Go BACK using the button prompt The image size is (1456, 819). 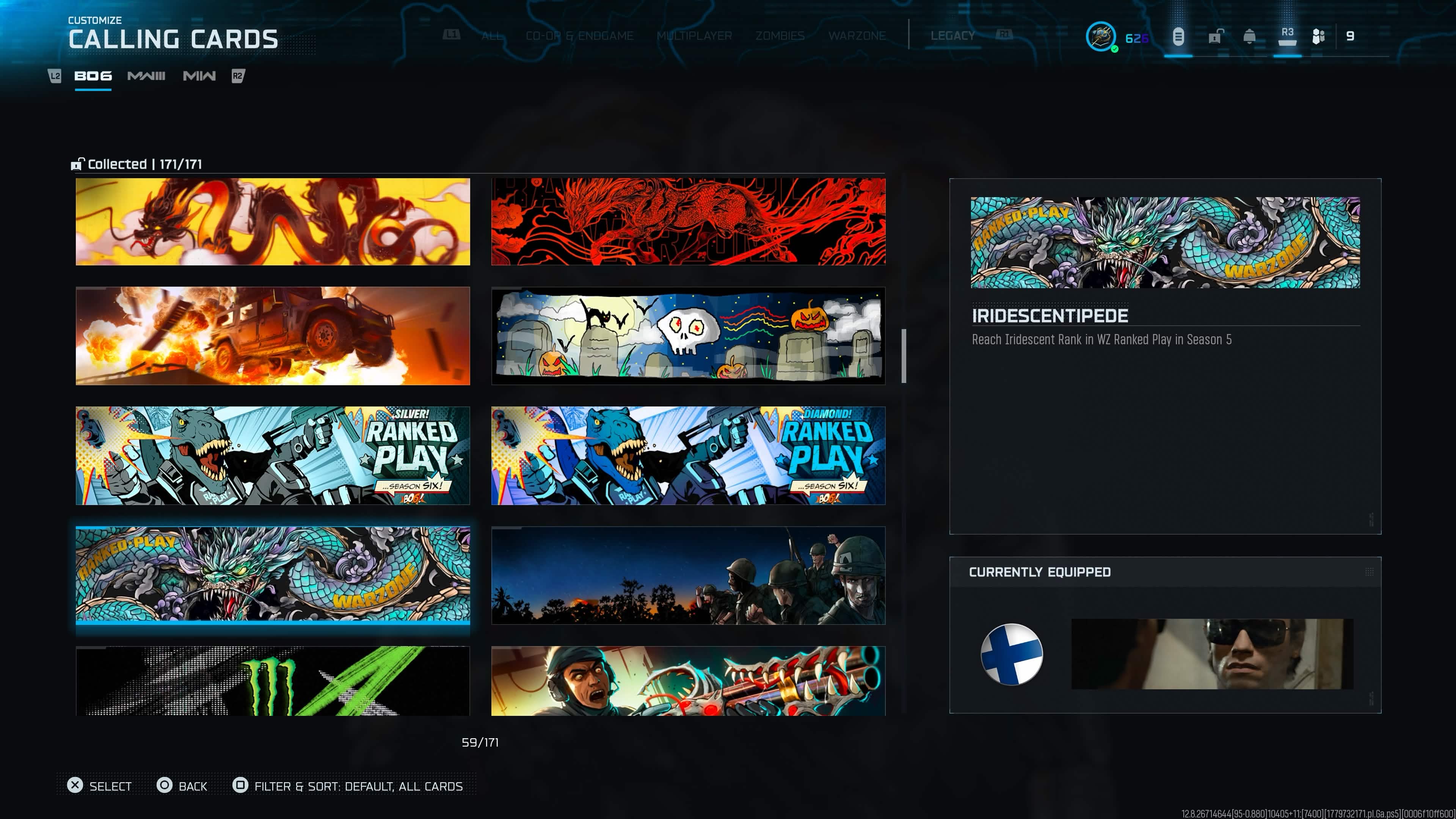(x=193, y=786)
